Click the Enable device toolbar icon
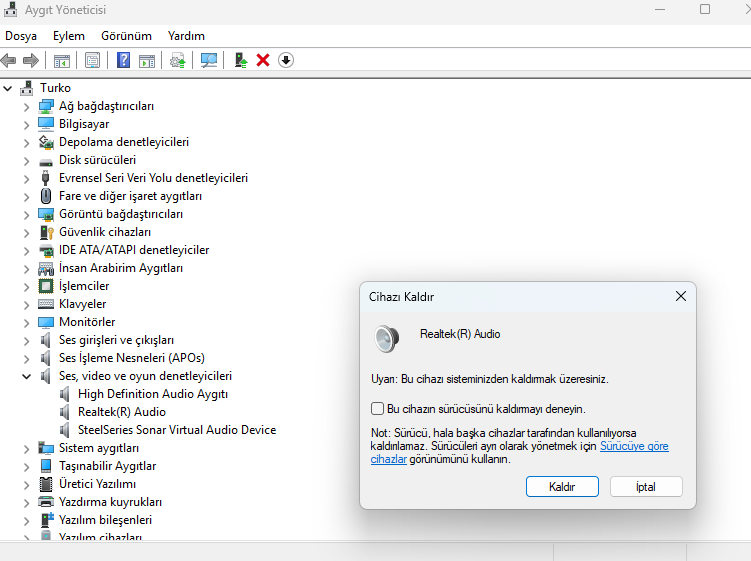Image resolution: width=751 pixels, height=561 pixels. 240,60
